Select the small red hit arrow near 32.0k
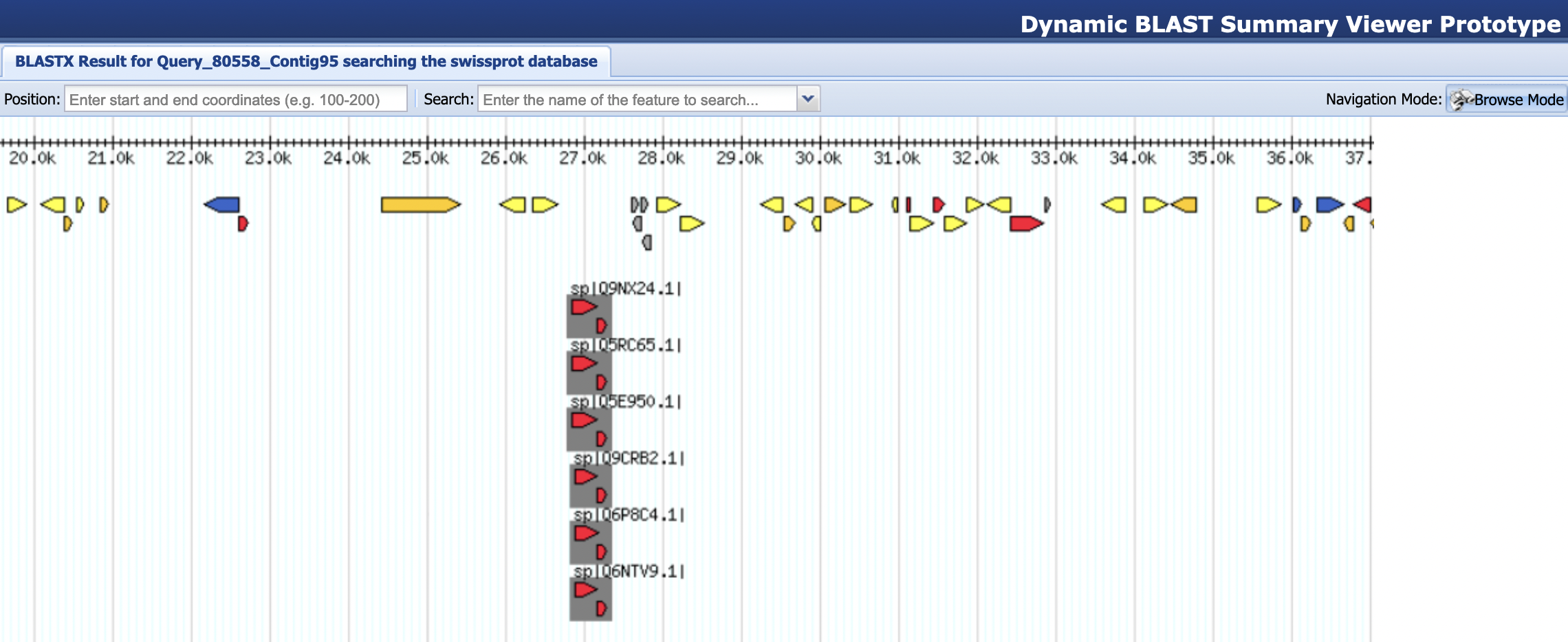Image resolution: width=1568 pixels, height=642 pixels. (939, 205)
